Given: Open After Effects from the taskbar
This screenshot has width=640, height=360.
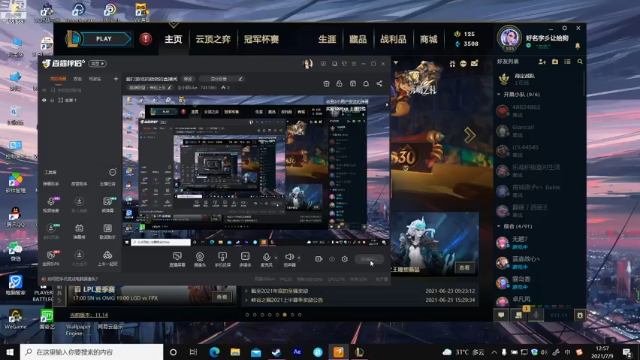Looking at the screenshot, I should pos(297,352).
